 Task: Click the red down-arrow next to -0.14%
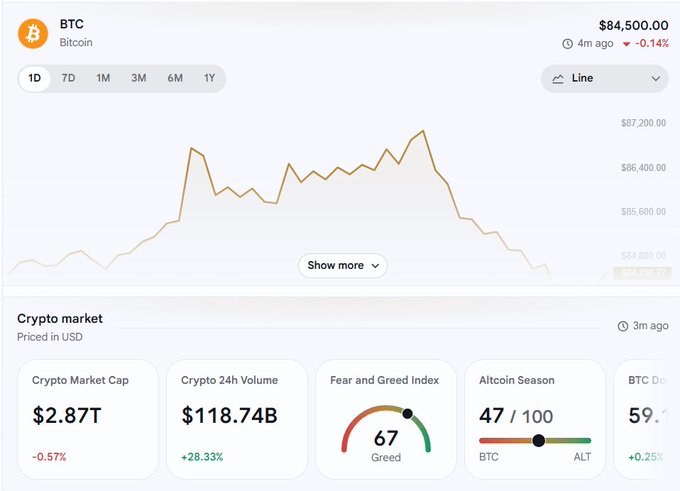[x=626, y=44]
